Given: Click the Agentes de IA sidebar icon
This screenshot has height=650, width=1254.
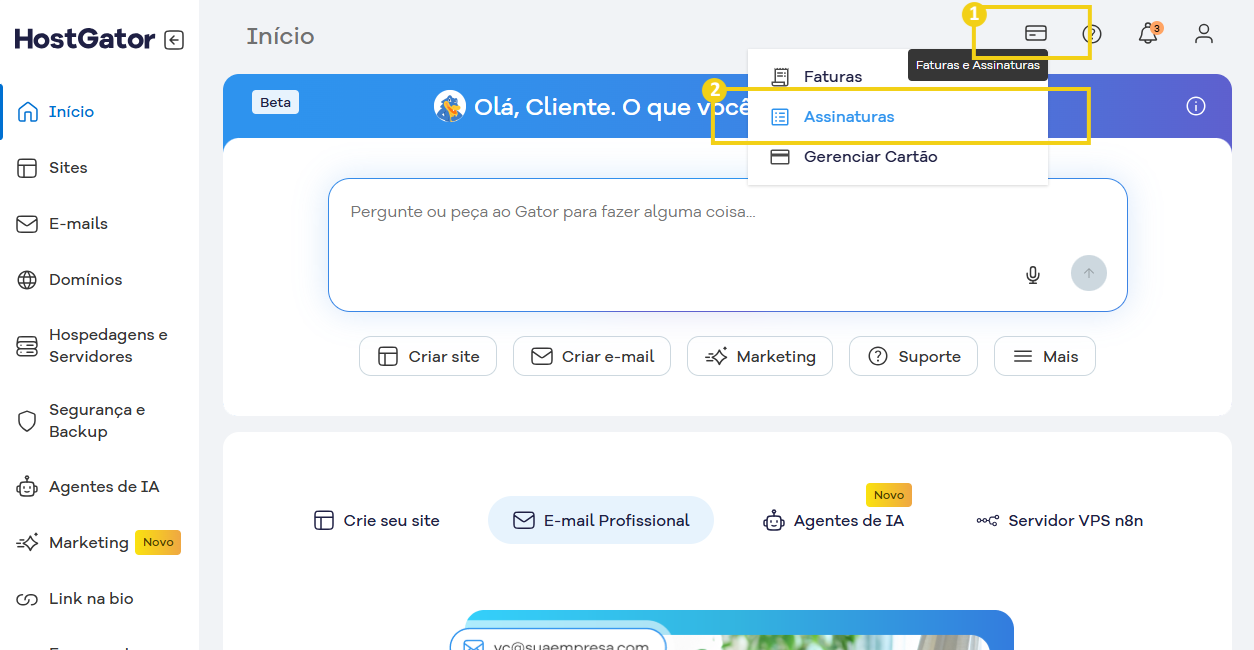Looking at the screenshot, I should pyautogui.click(x=27, y=486).
